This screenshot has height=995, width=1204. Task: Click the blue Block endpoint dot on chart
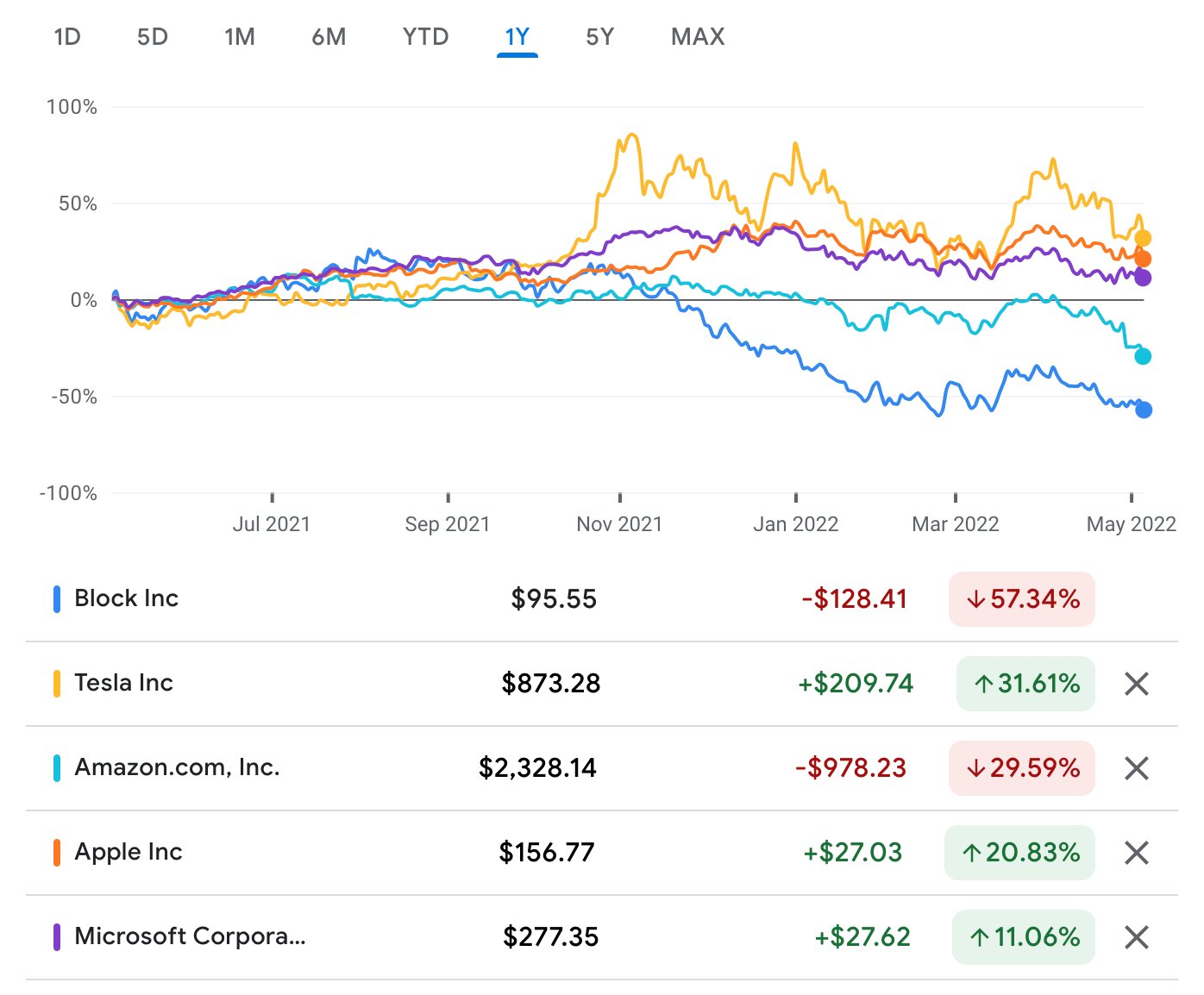[x=1144, y=410]
